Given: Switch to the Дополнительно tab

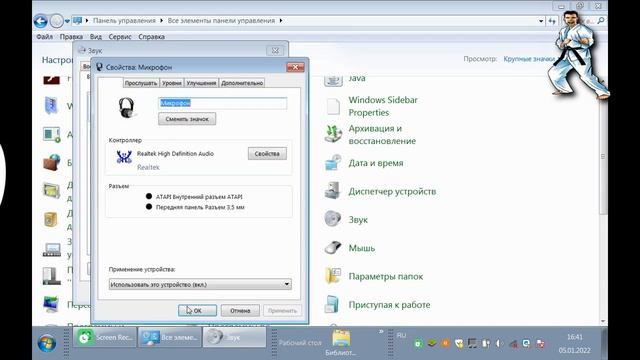Looking at the screenshot, I should tap(242, 83).
